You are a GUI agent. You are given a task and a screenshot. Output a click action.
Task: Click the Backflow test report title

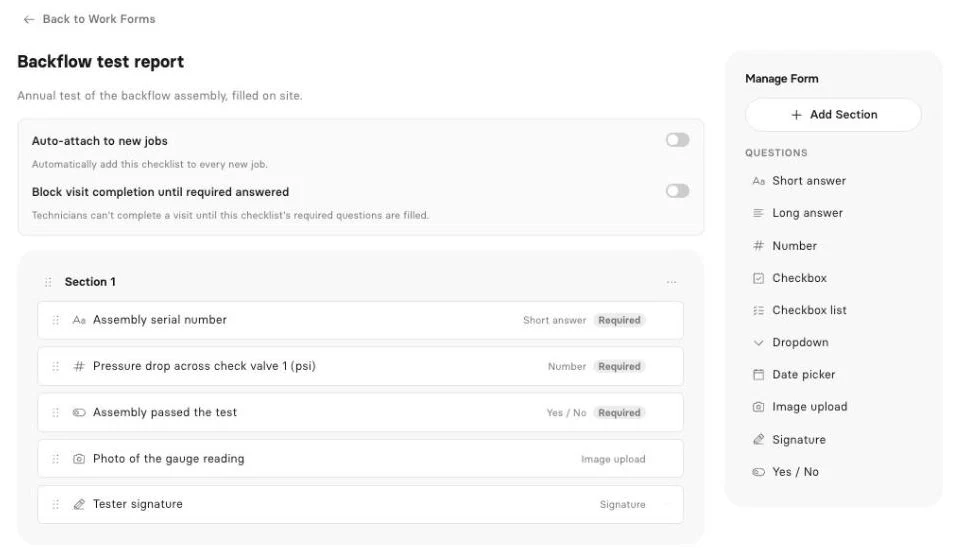tap(100, 62)
